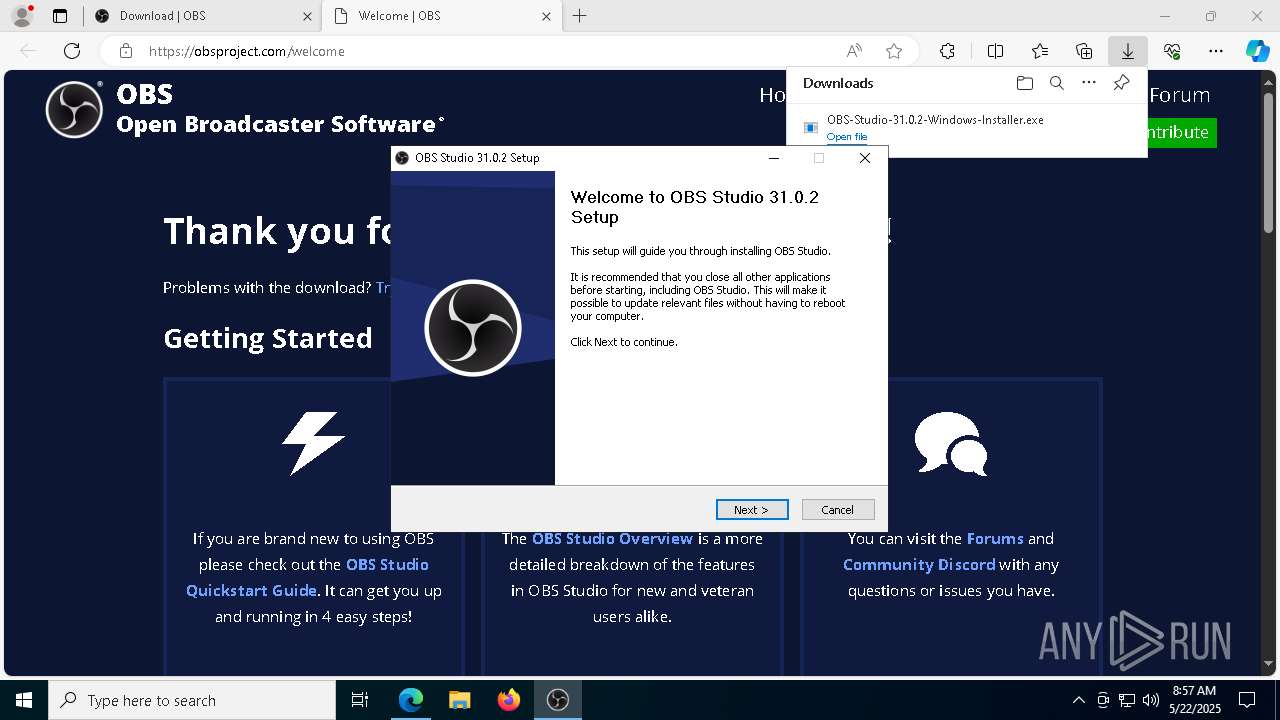
Task: Click the green Contribute button
Action: pos(1182,132)
